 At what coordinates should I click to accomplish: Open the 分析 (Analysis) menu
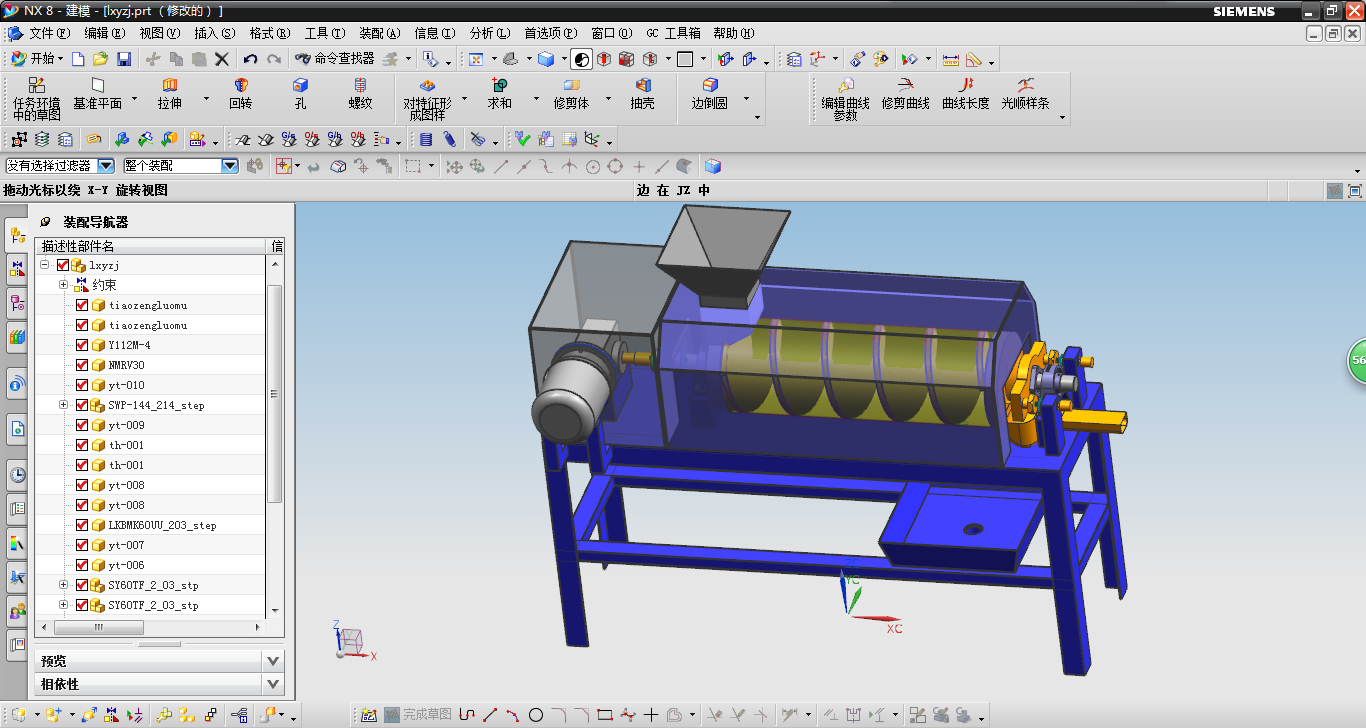pyautogui.click(x=489, y=33)
